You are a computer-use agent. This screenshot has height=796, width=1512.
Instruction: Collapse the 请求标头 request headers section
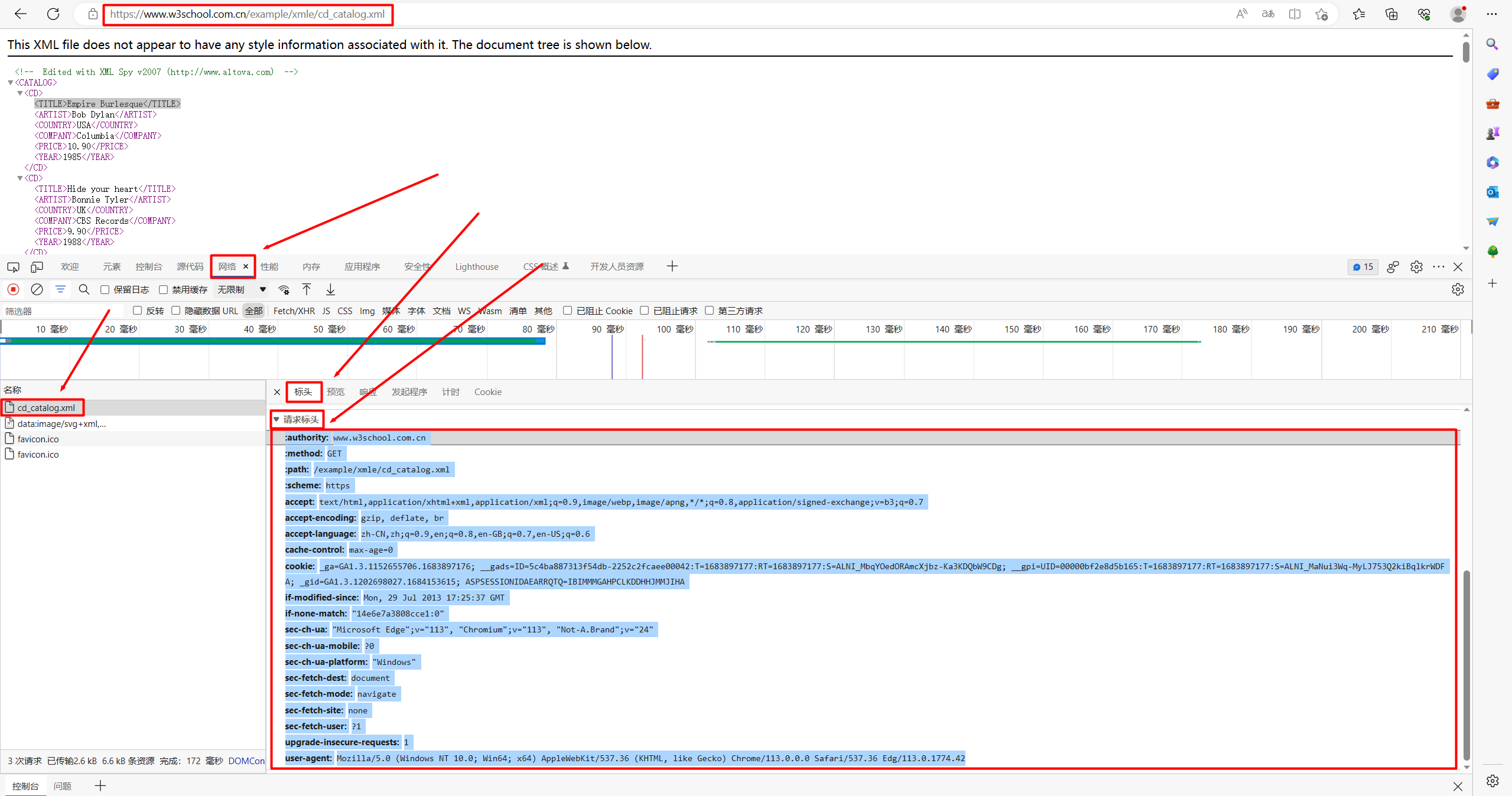(277, 419)
